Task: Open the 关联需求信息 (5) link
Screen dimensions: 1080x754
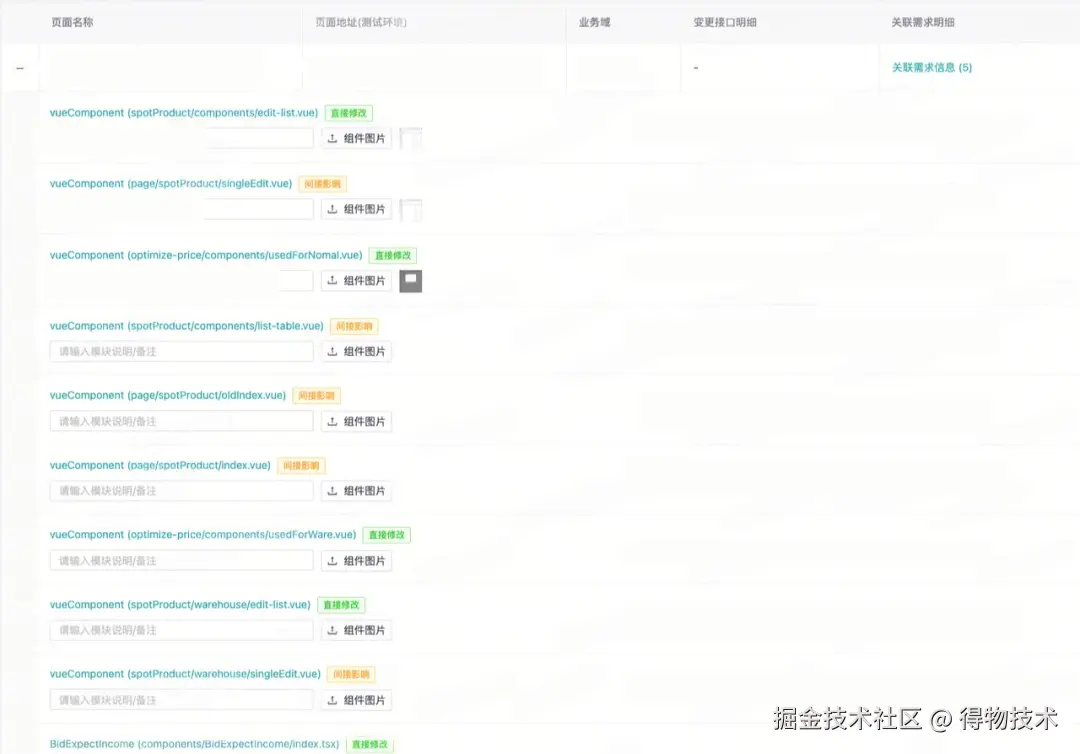Action: (x=930, y=67)
